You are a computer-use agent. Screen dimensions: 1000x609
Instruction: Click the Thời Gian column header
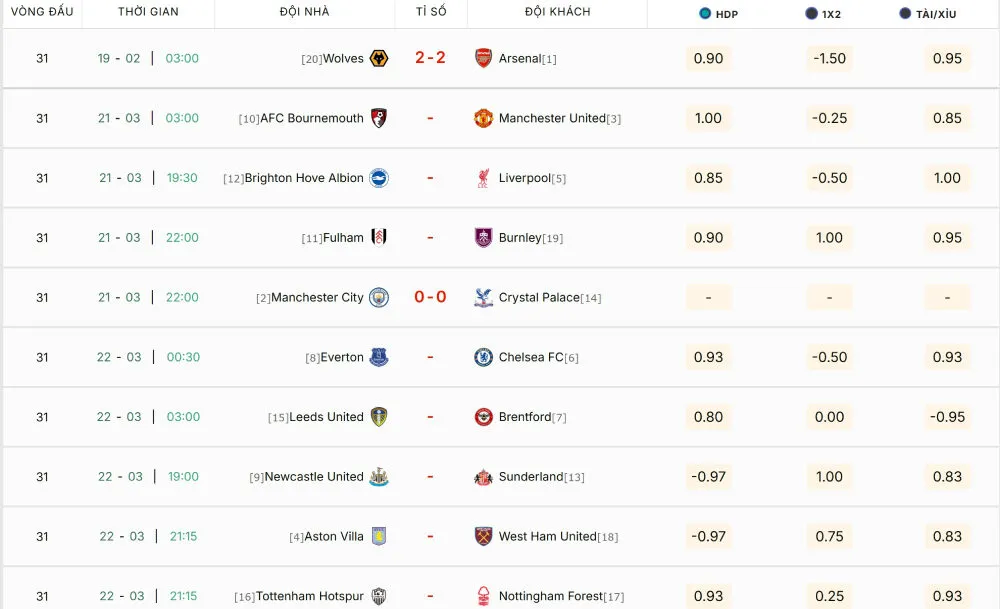148,12
